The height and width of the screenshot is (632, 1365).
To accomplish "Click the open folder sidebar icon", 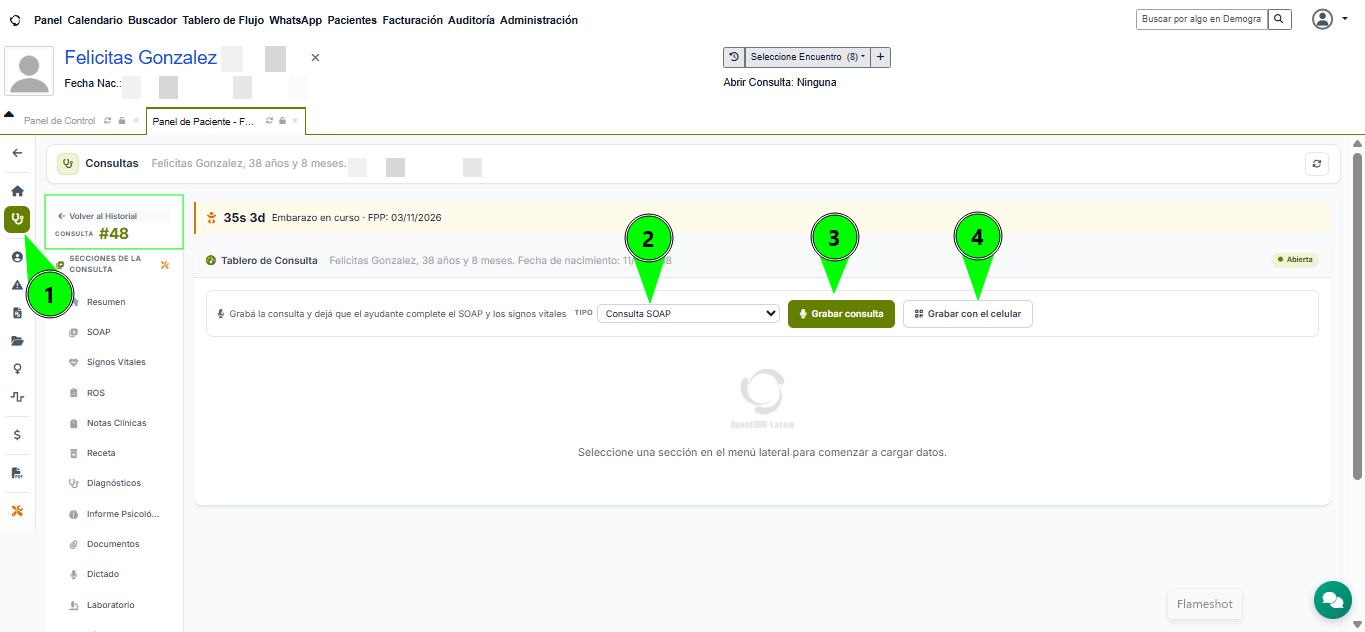I will (x=17, y=341).
